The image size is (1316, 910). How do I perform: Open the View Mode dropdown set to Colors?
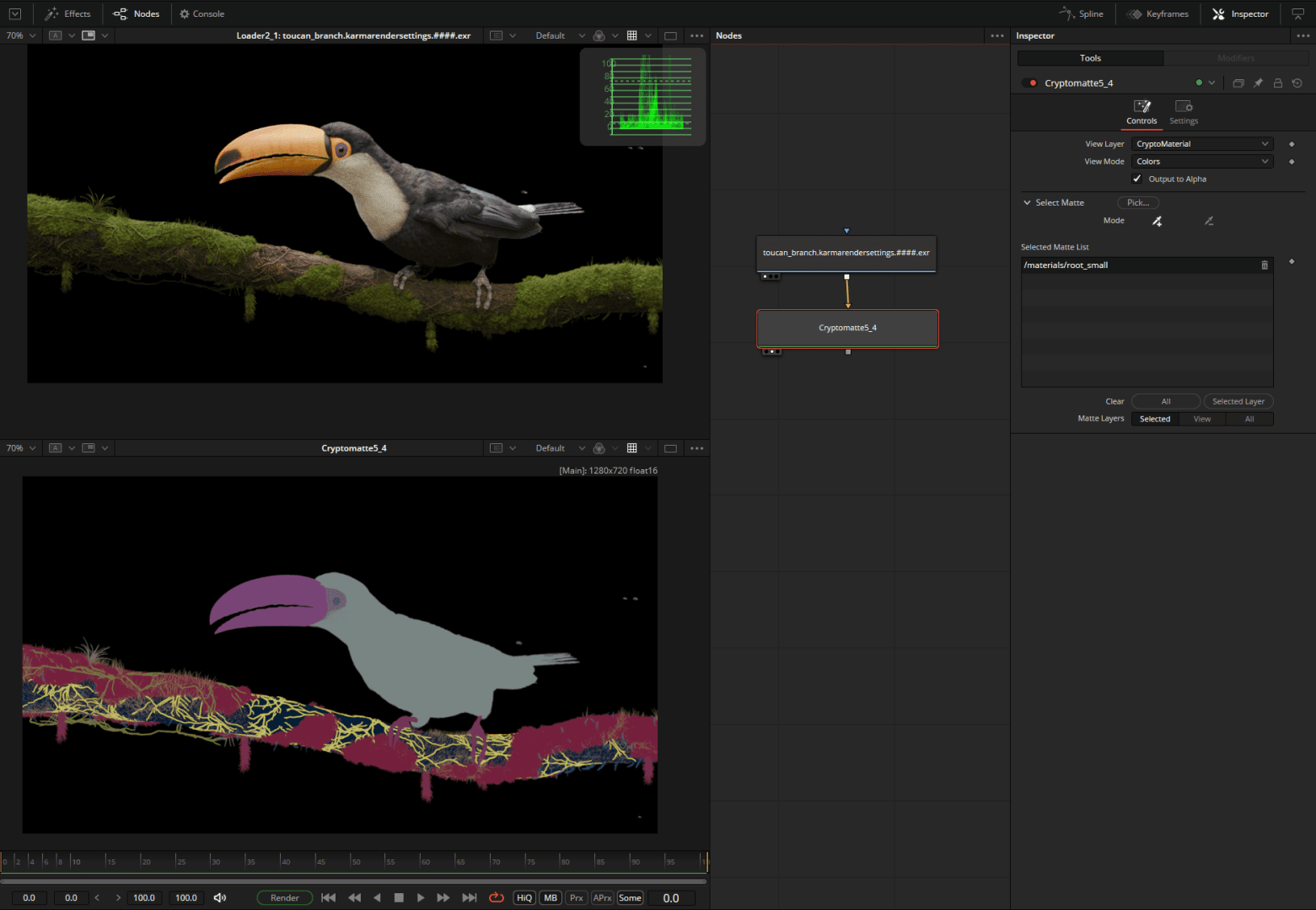coord(1201,161)
